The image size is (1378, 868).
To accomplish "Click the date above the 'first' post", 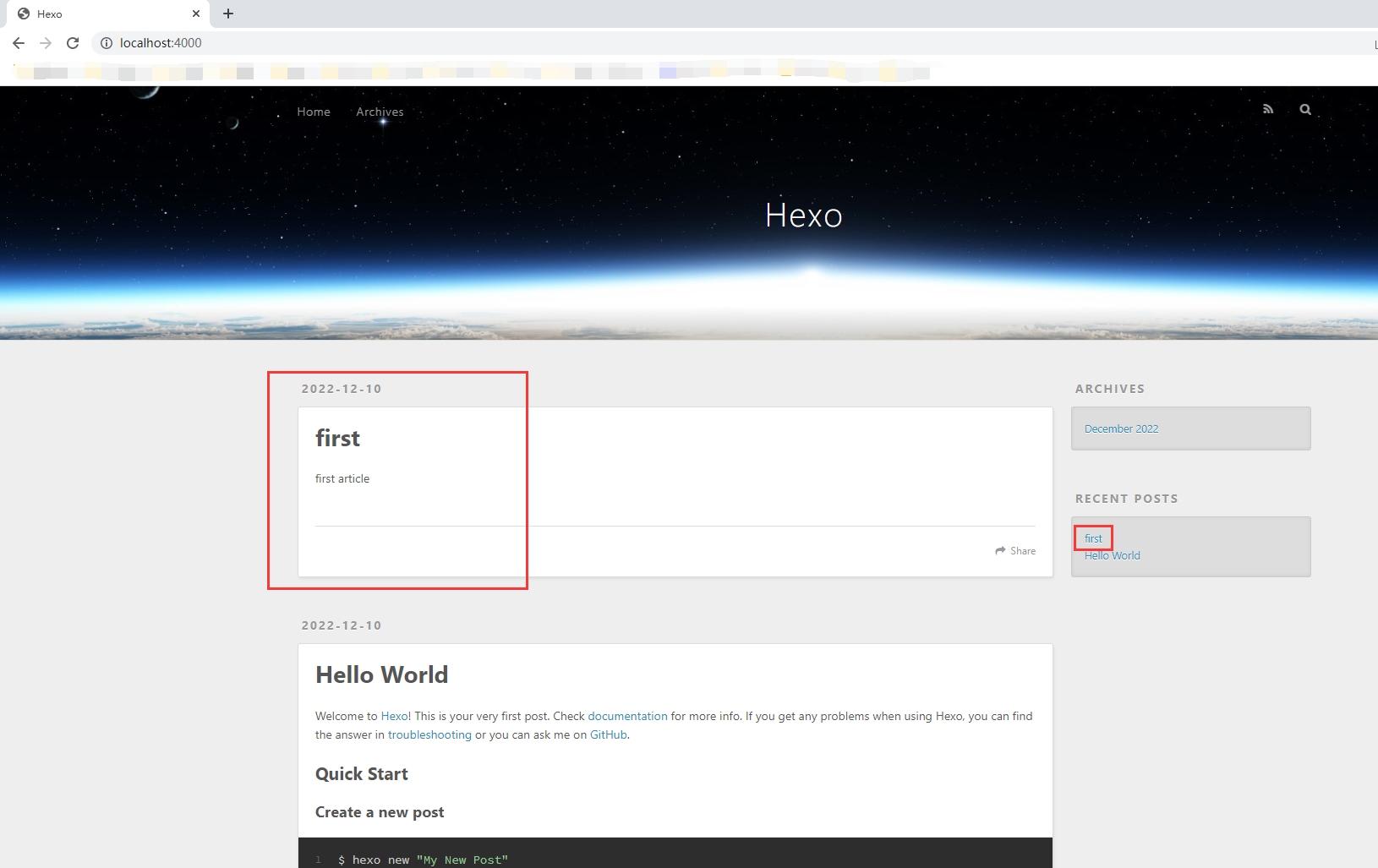I will [342, 389].
